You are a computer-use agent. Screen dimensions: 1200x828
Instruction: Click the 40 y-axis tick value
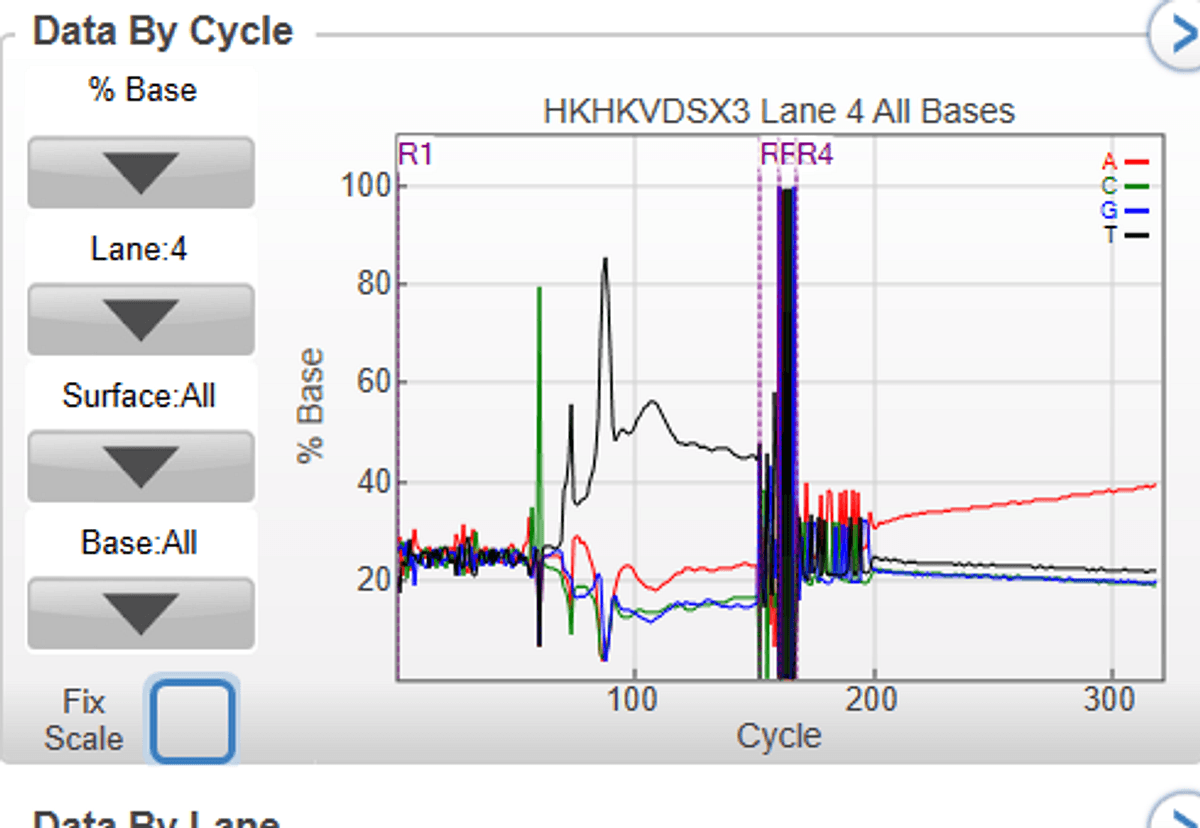point(374,482)
